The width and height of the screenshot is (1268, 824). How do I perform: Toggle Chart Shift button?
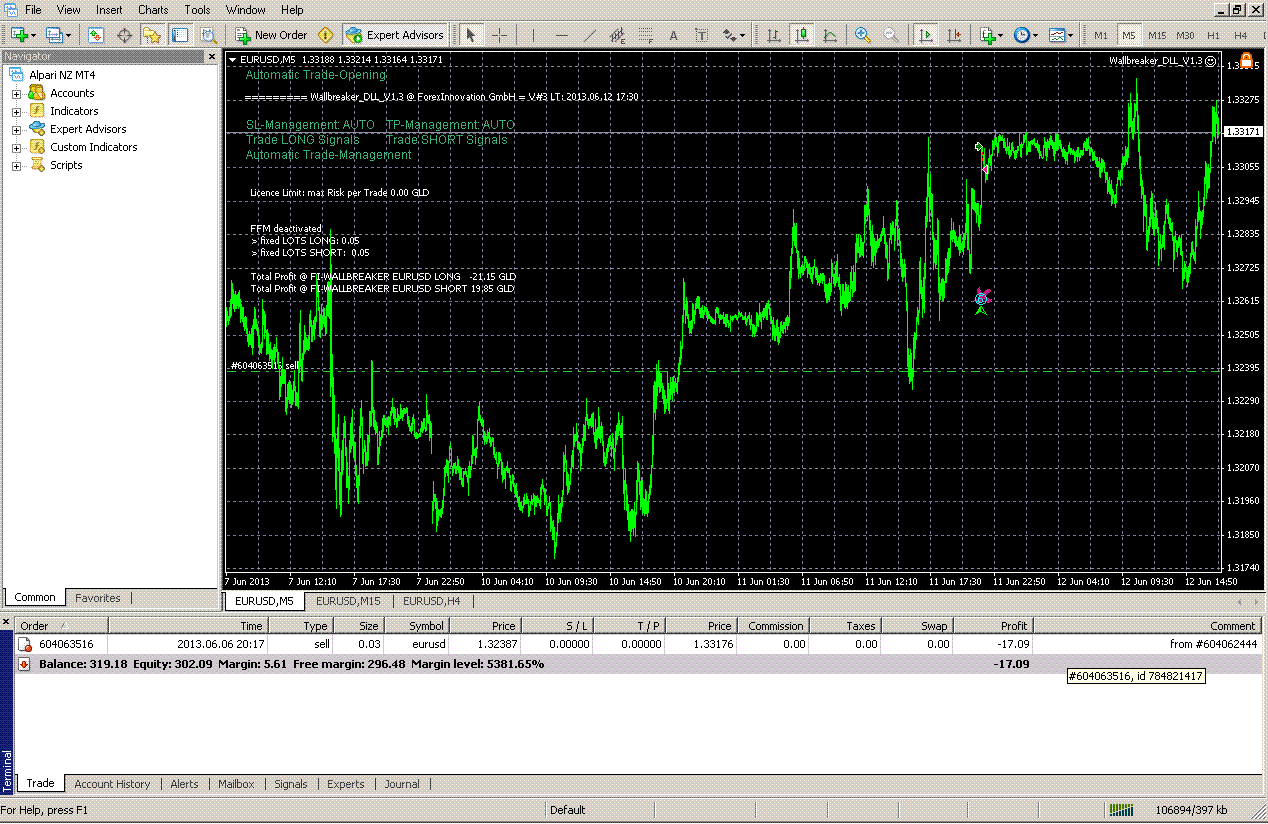pos(954,35)
